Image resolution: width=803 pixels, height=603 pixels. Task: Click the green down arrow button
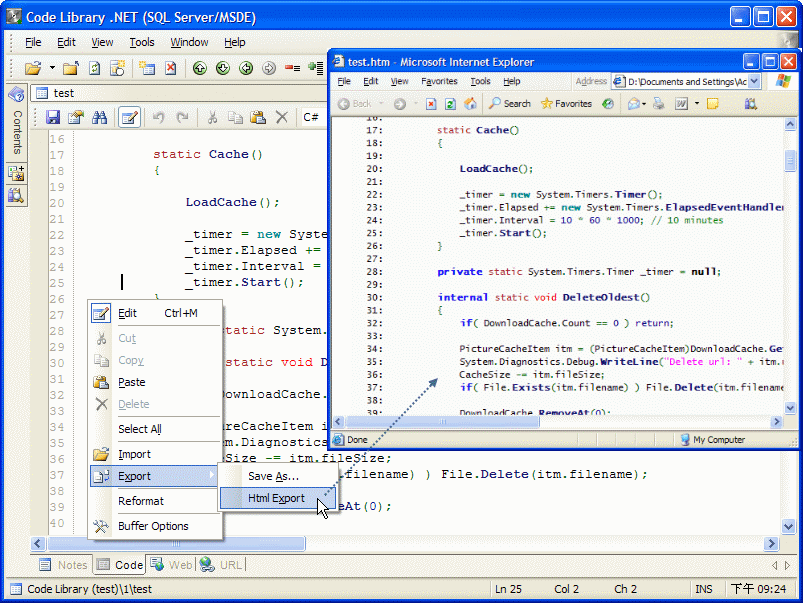click(223, 68)
